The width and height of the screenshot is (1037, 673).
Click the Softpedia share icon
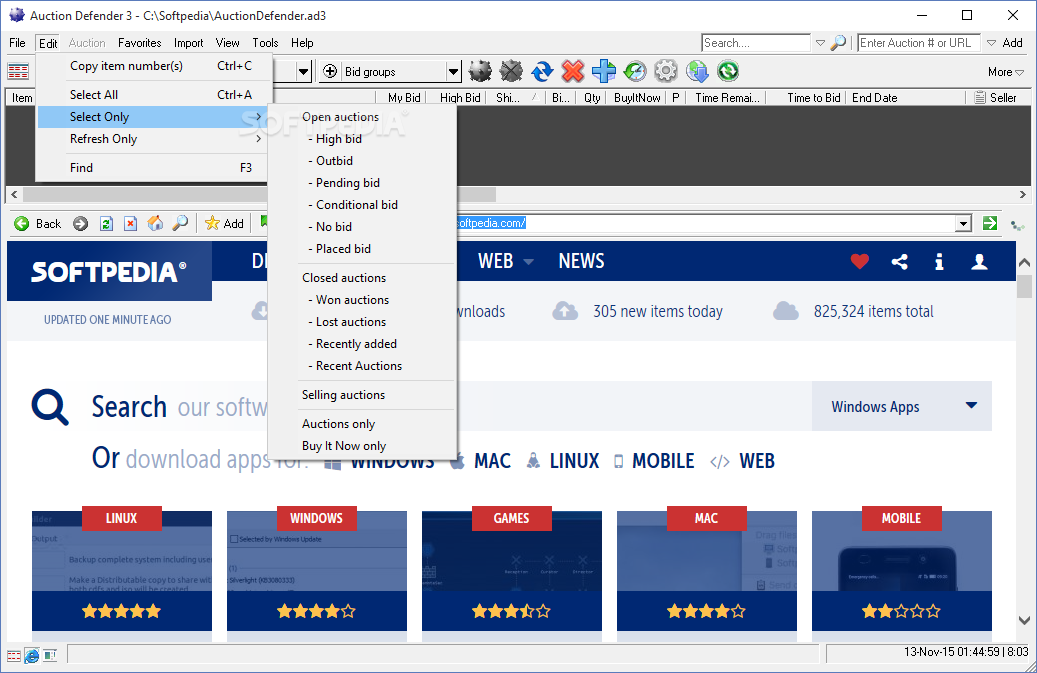point(899,262)
